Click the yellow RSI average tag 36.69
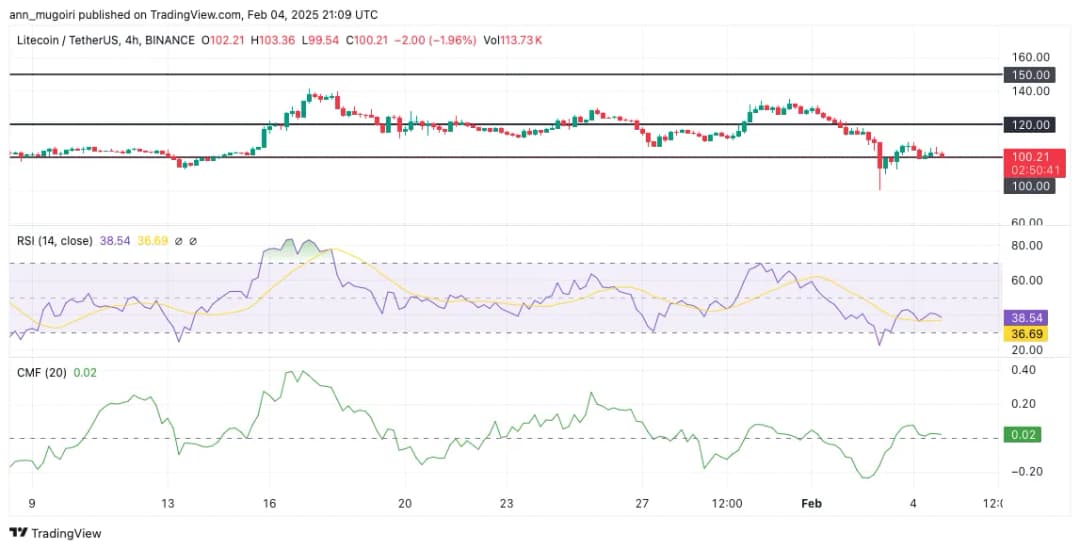Viewport: 1080px width, 549px height. [1025, 331]
